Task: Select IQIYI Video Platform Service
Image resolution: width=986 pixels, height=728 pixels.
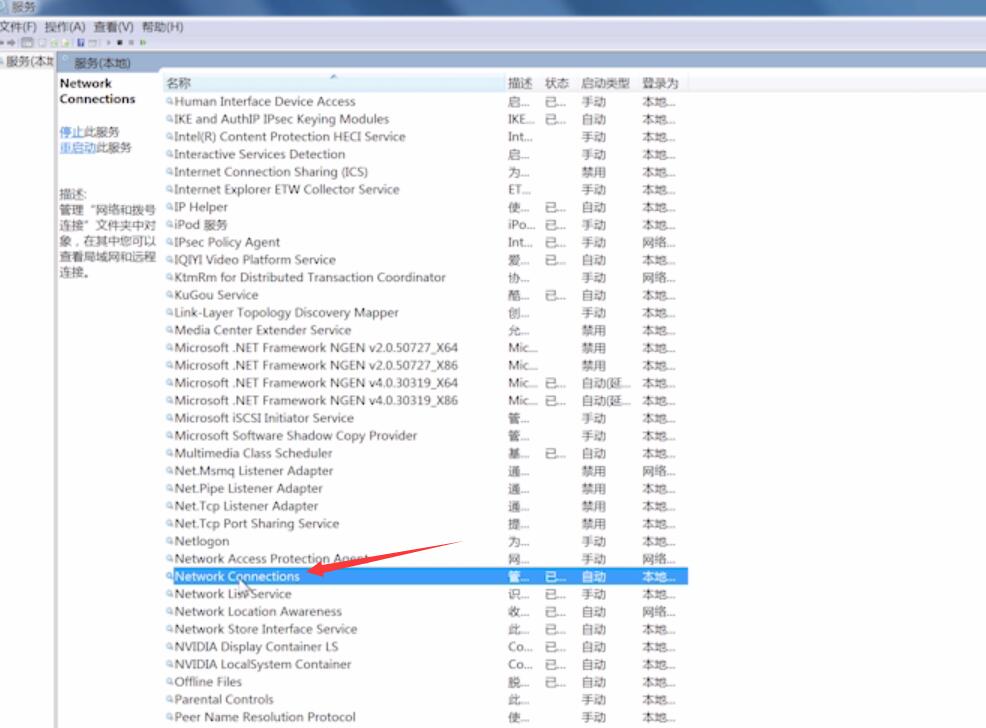Action: pos(255,260)
